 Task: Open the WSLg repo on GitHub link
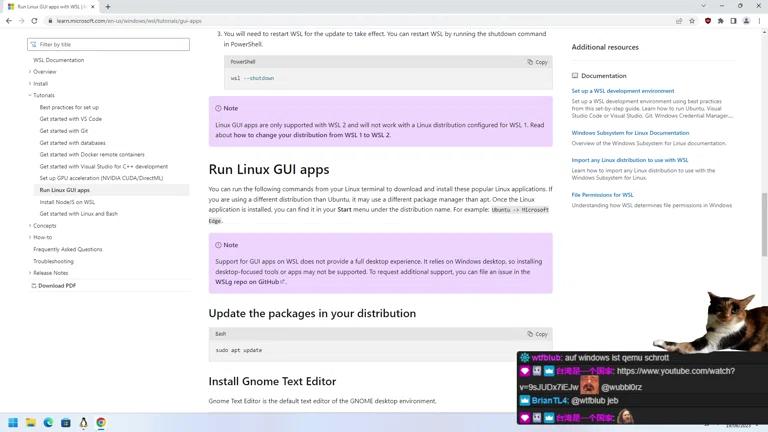click(x=250, y=282)
